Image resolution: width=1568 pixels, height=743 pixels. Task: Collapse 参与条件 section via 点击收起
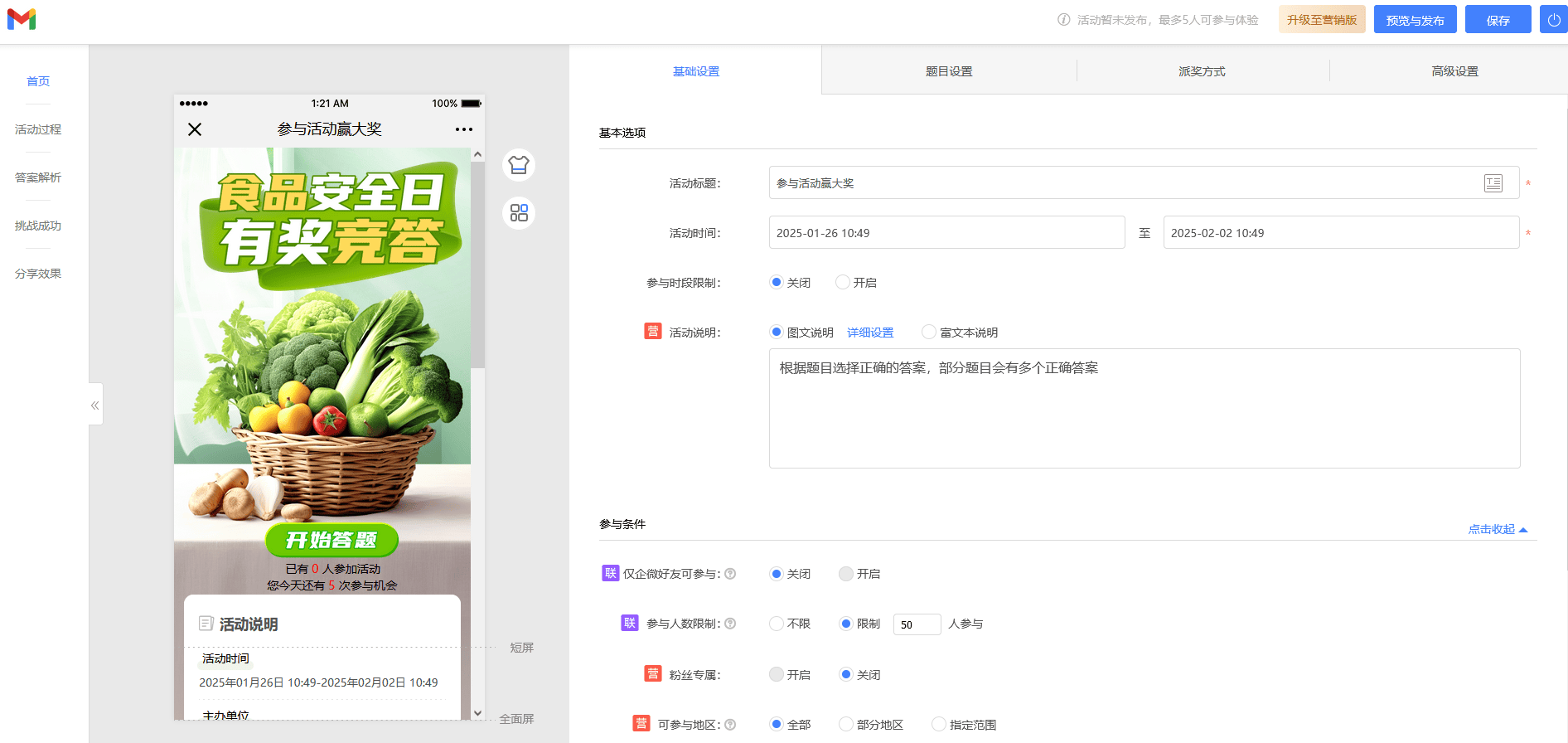(x=1498, y=529)
